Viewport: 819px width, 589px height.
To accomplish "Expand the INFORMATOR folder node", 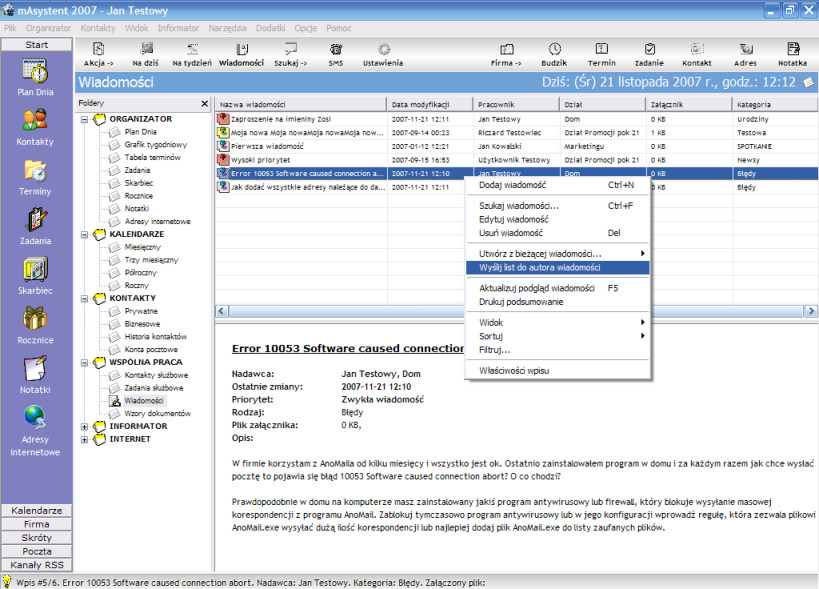I will 84,427.
